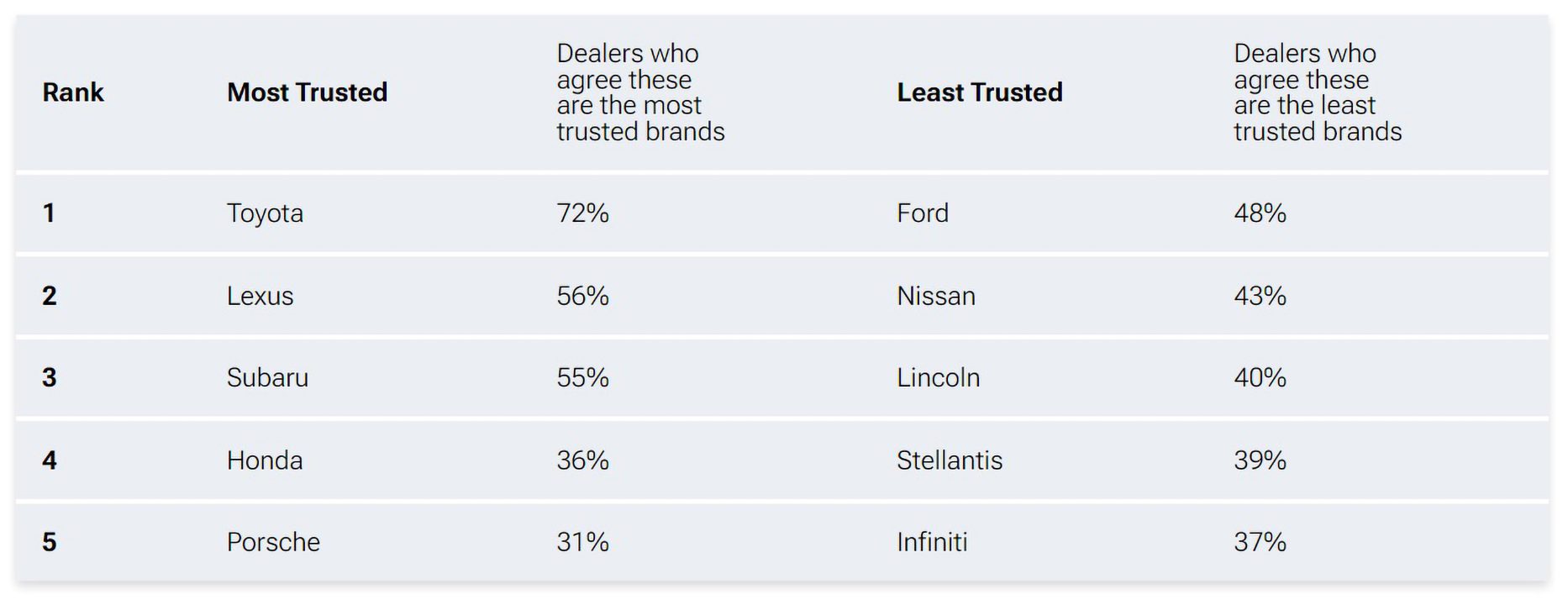Click the Stellantis table cell
The height and width of the screenshot is (605, 1568).
point(949,460)
